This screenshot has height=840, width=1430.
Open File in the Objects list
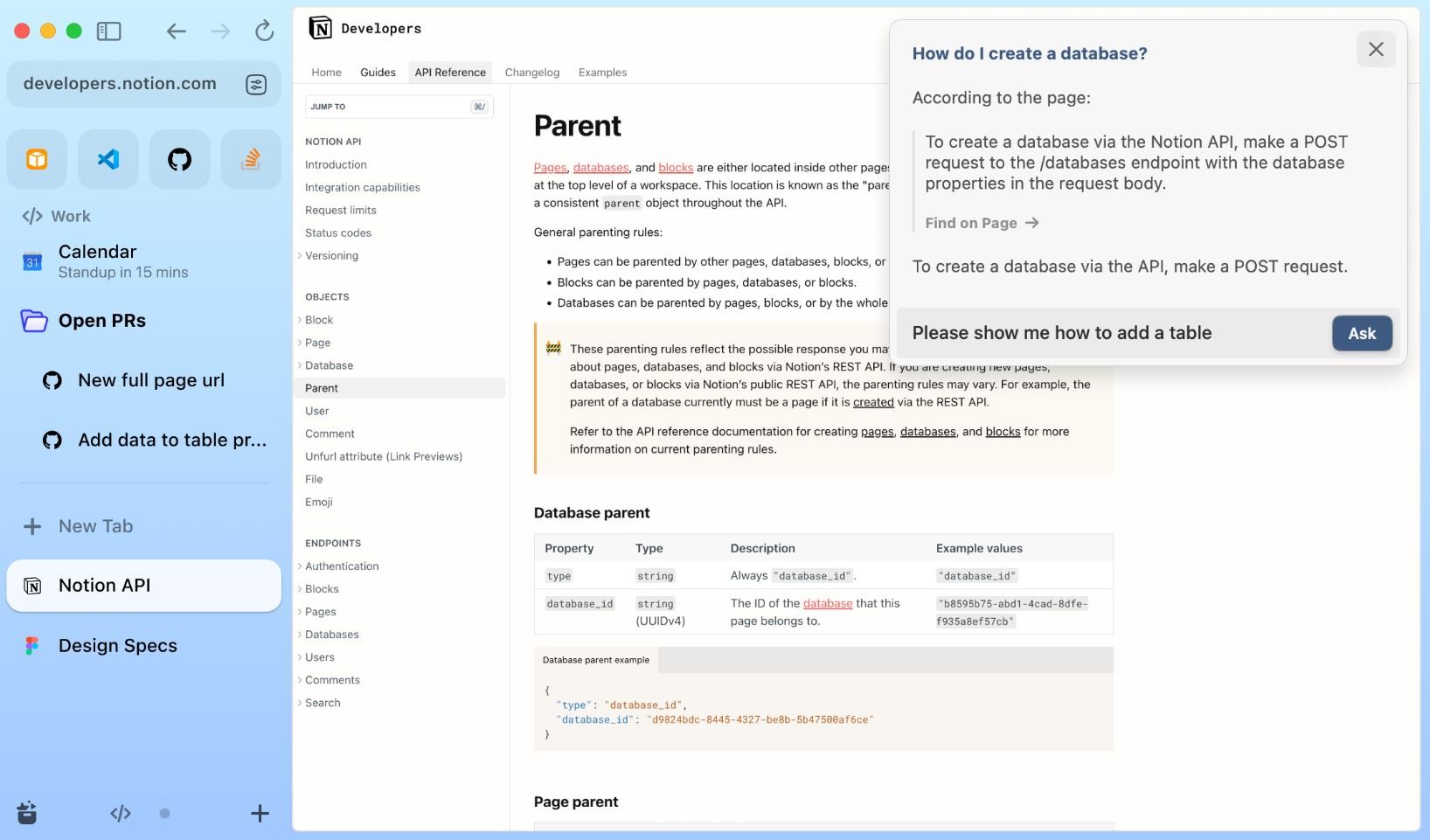click(x=314, y=479)
